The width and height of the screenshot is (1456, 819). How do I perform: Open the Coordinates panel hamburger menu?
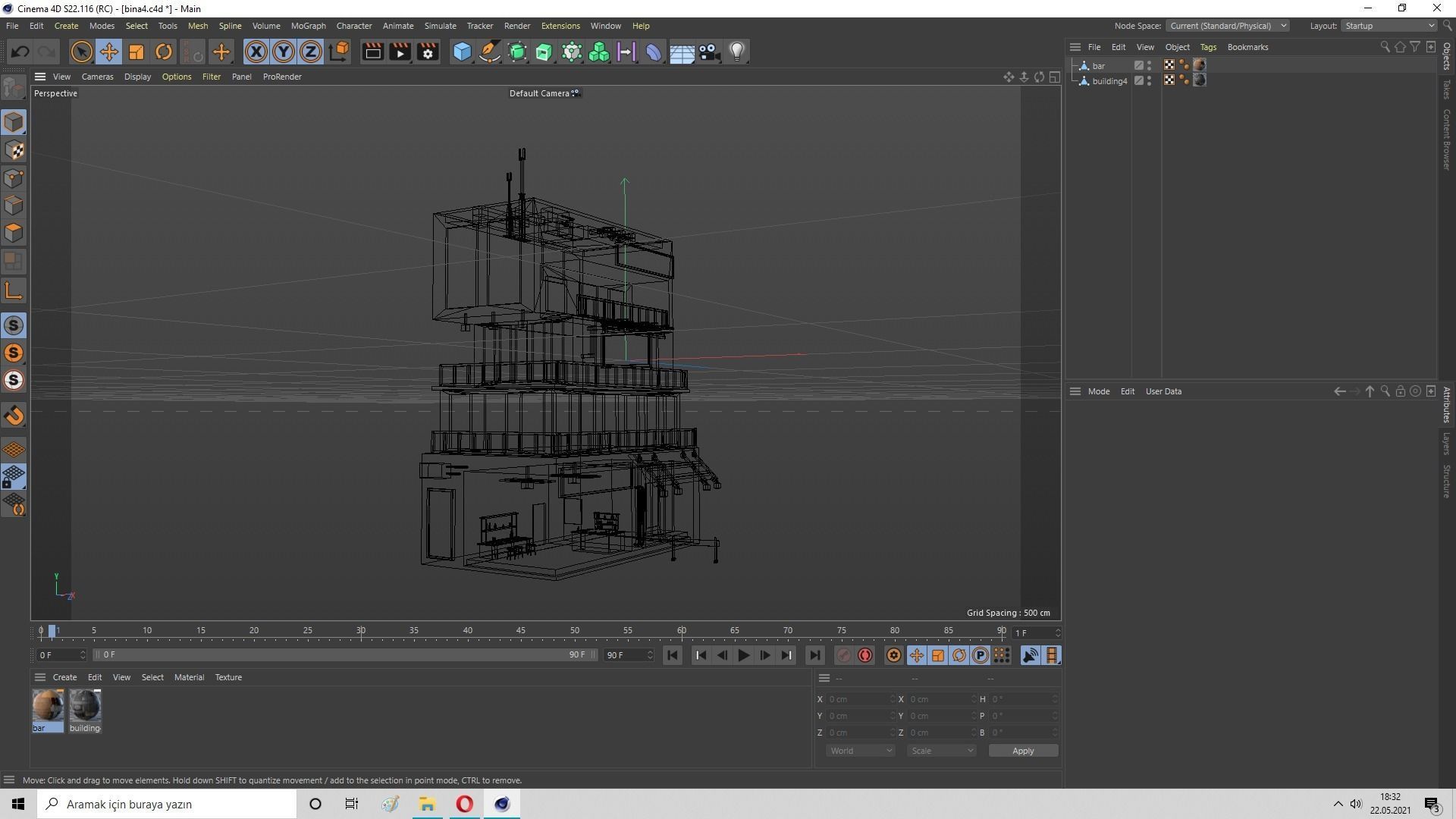tap(824, 678)
